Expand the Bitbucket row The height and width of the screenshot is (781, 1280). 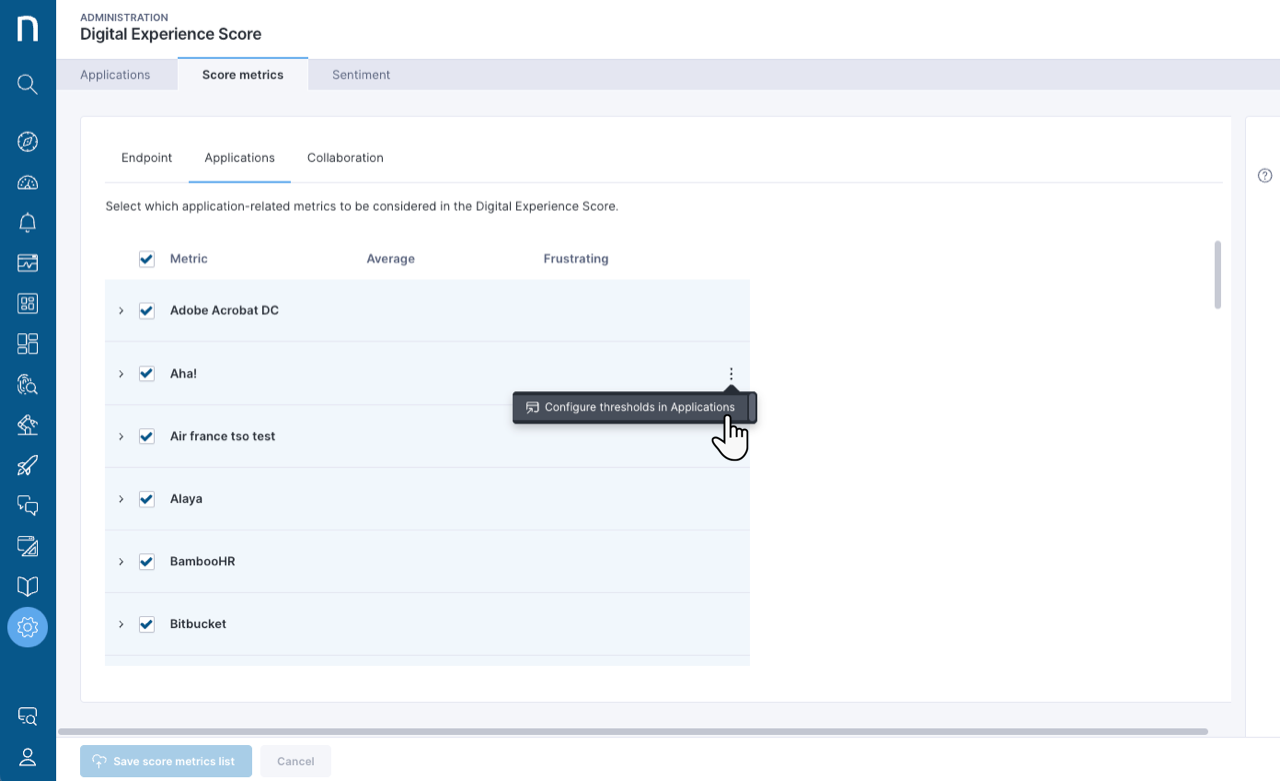pos(121,624)
